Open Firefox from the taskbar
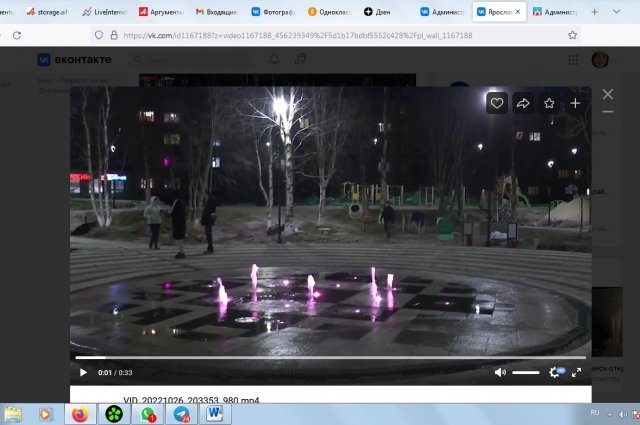This screenshot has width=640, height=425. coord(80,414)
